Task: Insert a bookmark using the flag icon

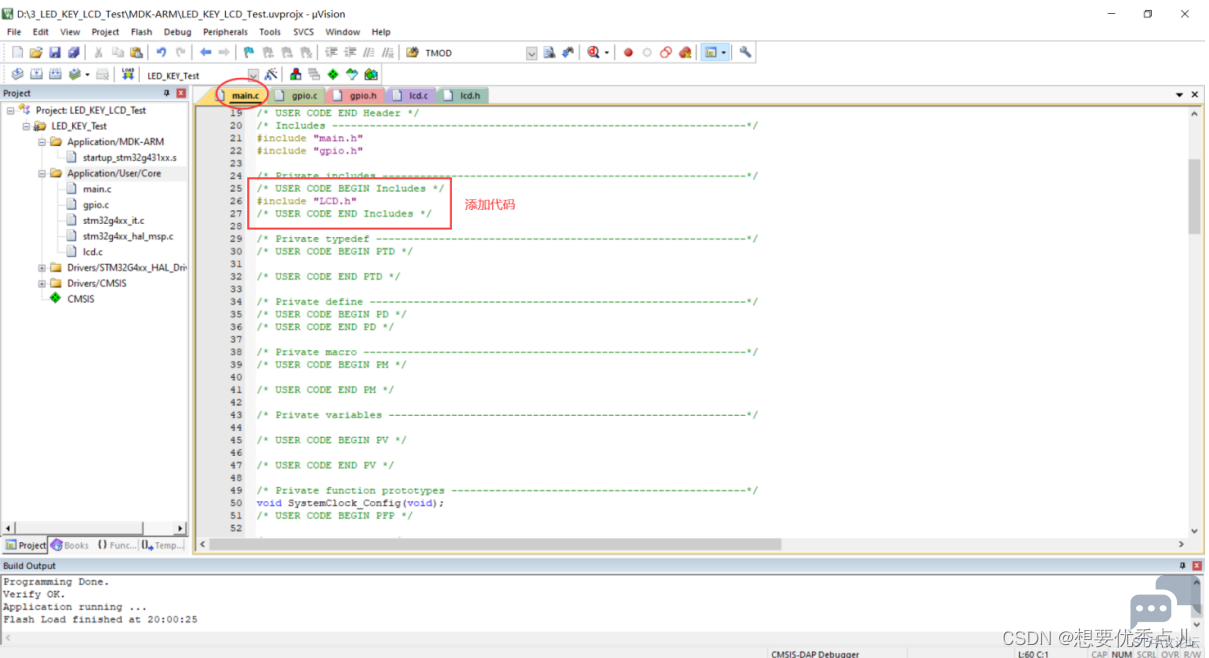Action: (x=249, y=53)
